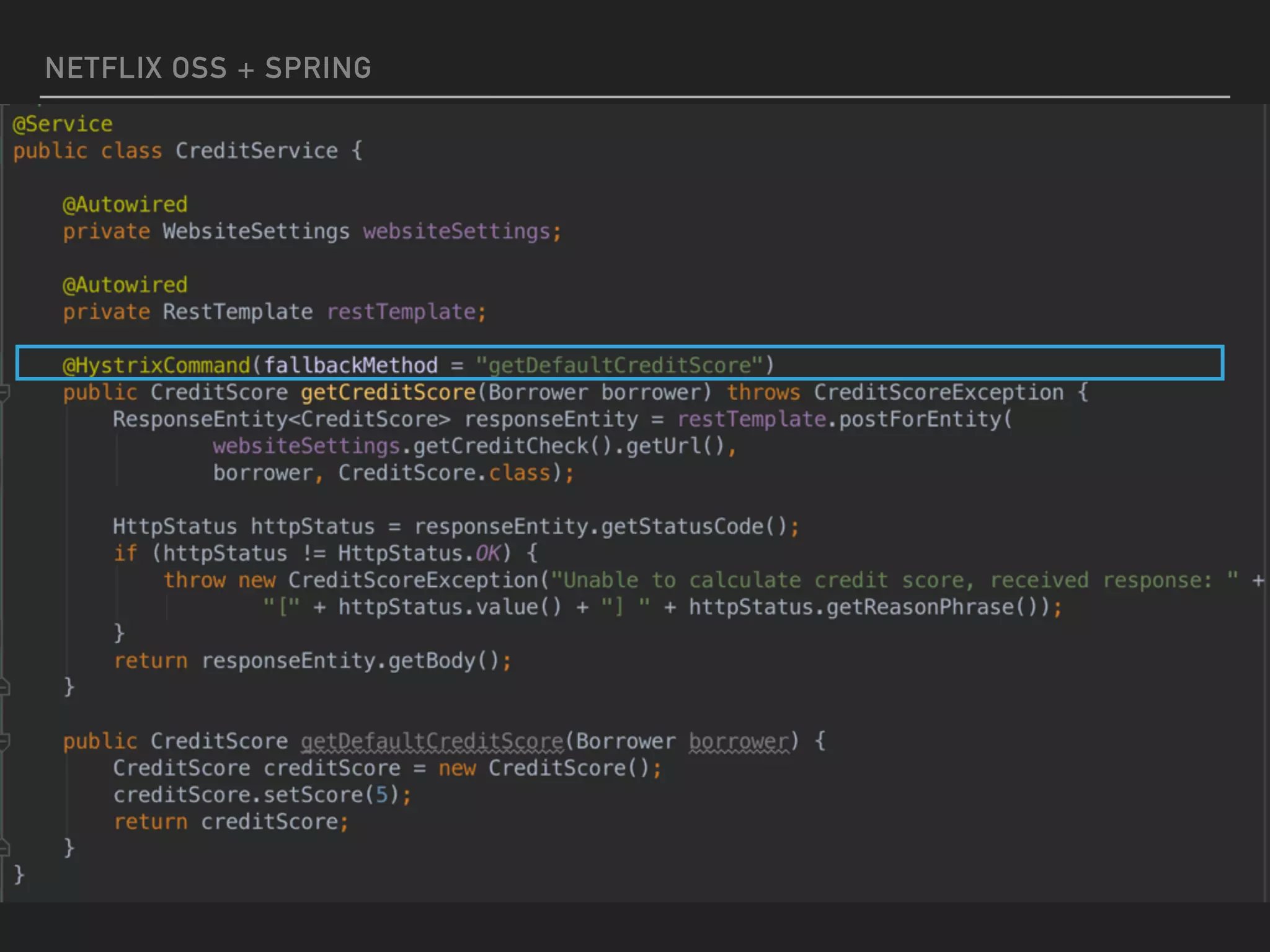Viewport: 1270px width, 952px height.
Task: Collapse the getDefaultCreditScore method fold marker
Action: pyautogui.click(x=4, y=741)
